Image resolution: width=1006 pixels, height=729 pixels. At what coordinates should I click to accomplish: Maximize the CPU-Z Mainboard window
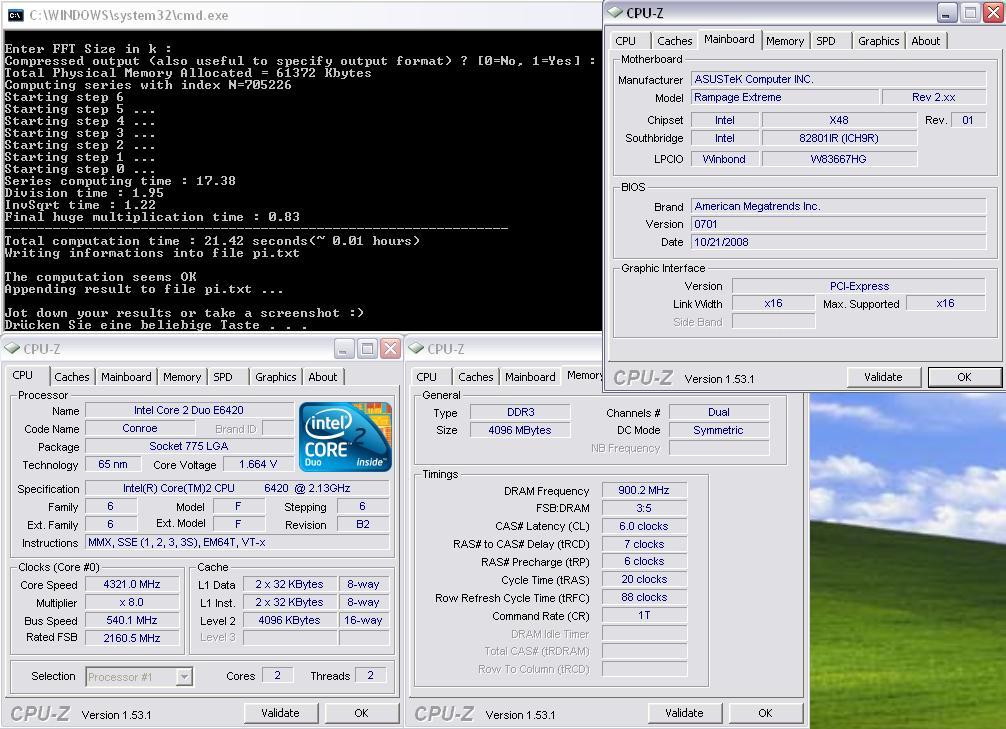(970, 12)
